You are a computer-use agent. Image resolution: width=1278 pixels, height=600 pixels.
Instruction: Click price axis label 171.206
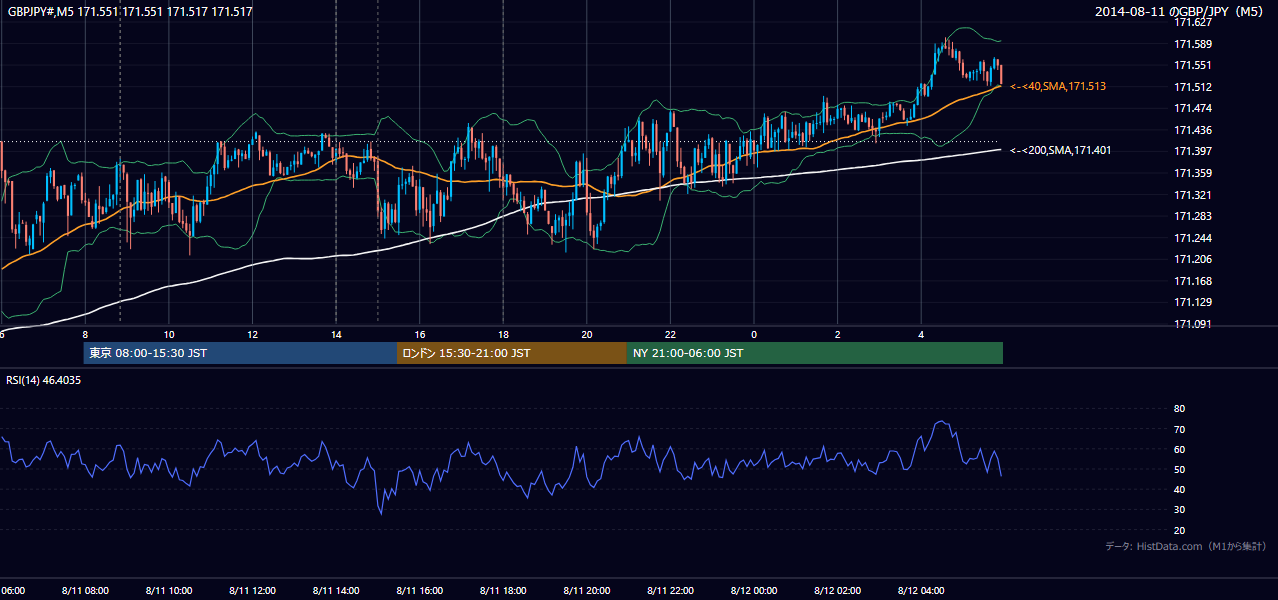coord(1192,259)
